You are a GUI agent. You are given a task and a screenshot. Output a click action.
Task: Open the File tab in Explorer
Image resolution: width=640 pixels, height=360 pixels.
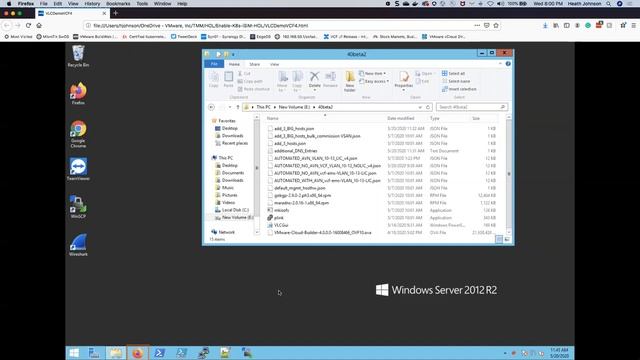[214, 64]
